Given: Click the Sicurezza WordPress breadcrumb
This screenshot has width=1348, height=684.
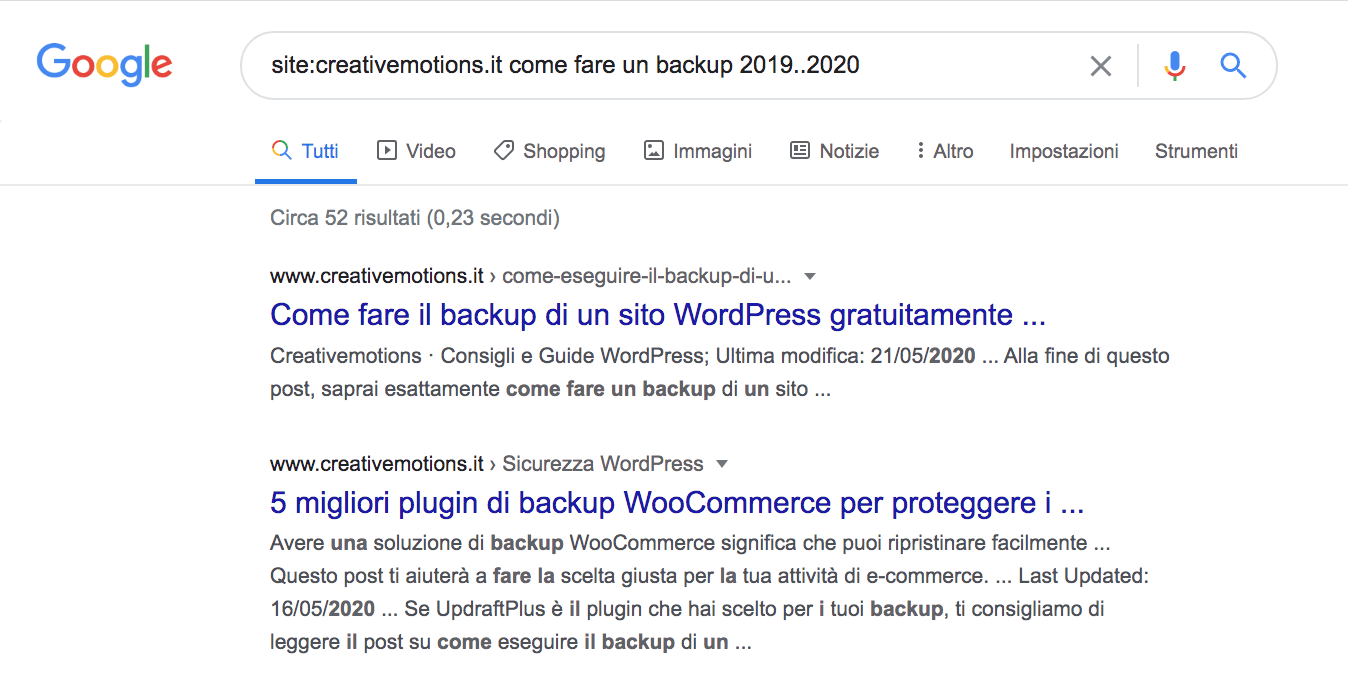Looking at the screenshot, I should [x=603, y=464].
